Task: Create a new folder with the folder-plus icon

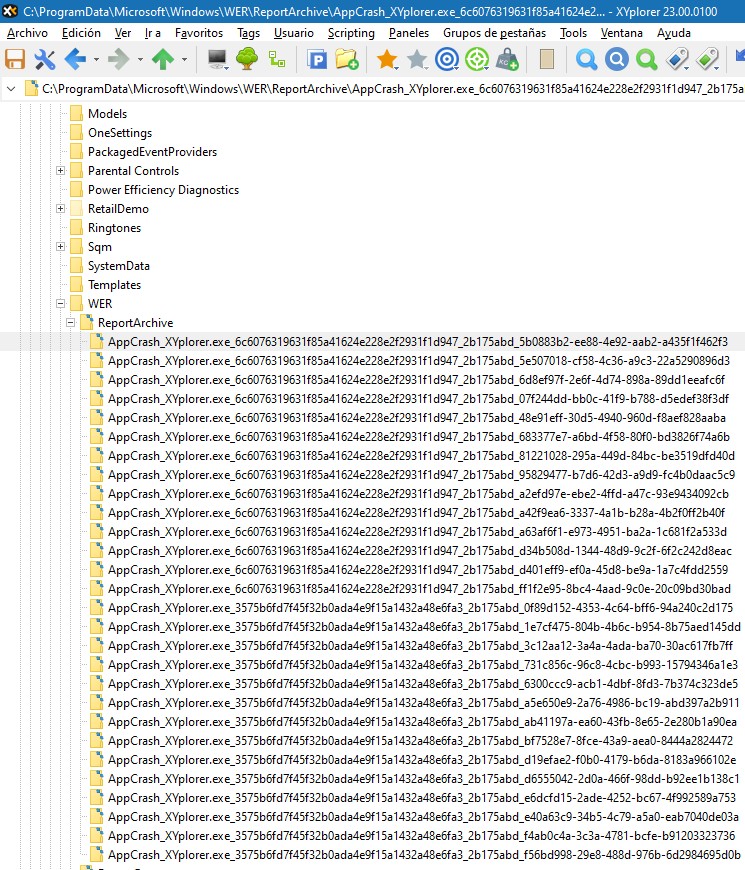Action: coord(347,59)
